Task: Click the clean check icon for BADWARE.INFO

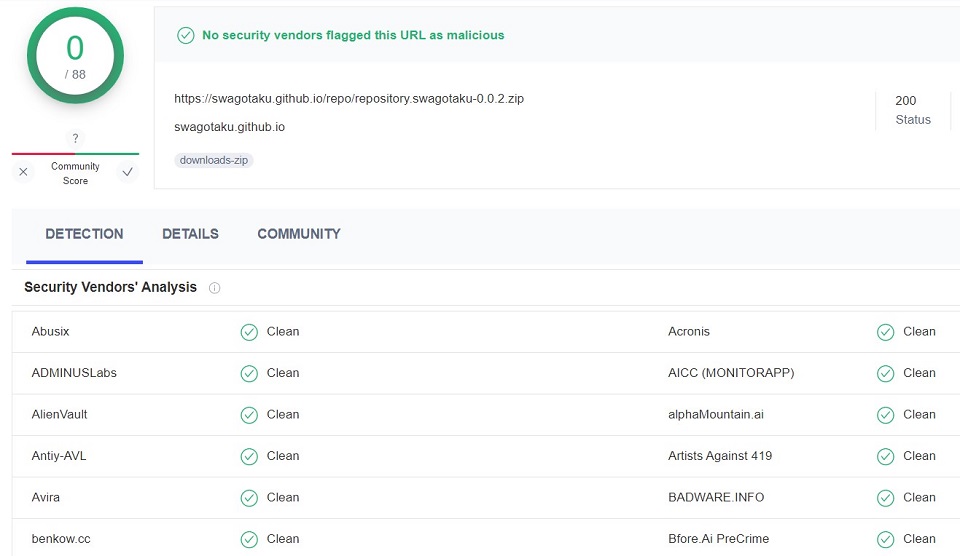Action: 885,498
